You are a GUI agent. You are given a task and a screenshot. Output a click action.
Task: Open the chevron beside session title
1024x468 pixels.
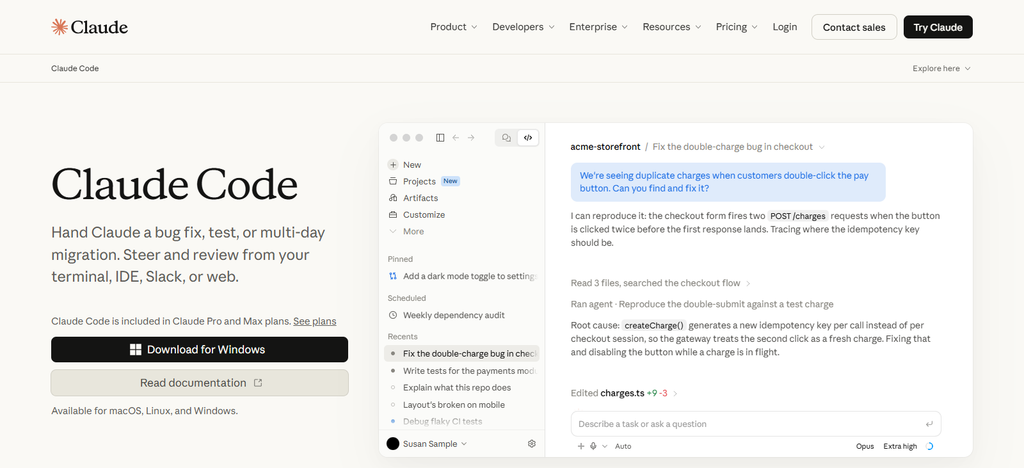pos(822,147)
